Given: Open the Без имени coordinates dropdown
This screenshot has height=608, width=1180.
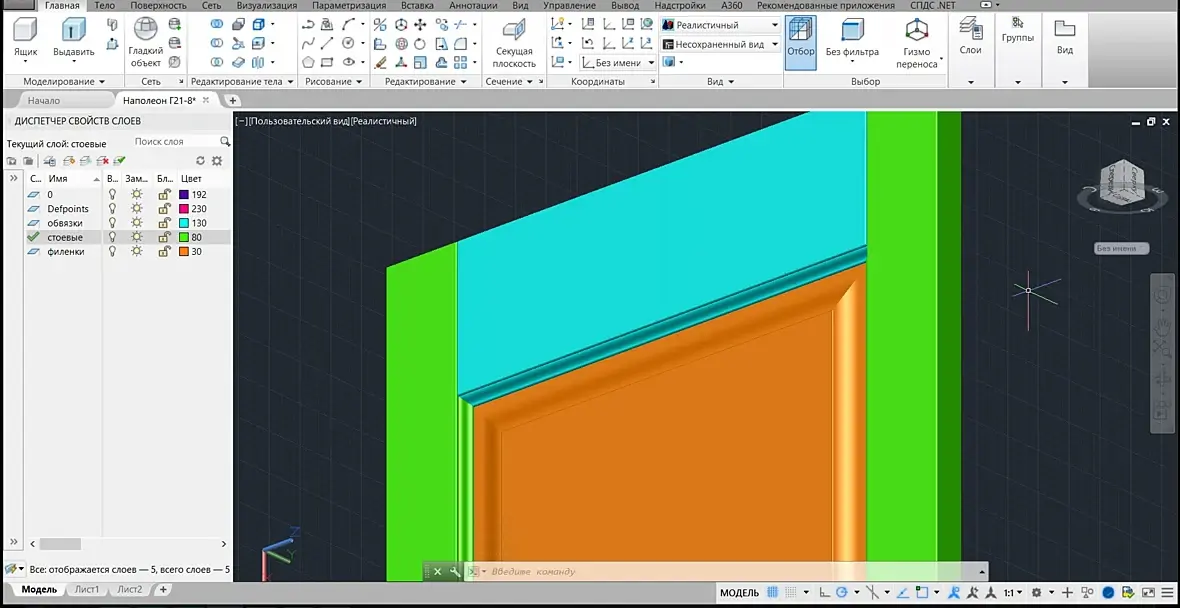Looking at the screenshot, I should [x=618, y=63].
